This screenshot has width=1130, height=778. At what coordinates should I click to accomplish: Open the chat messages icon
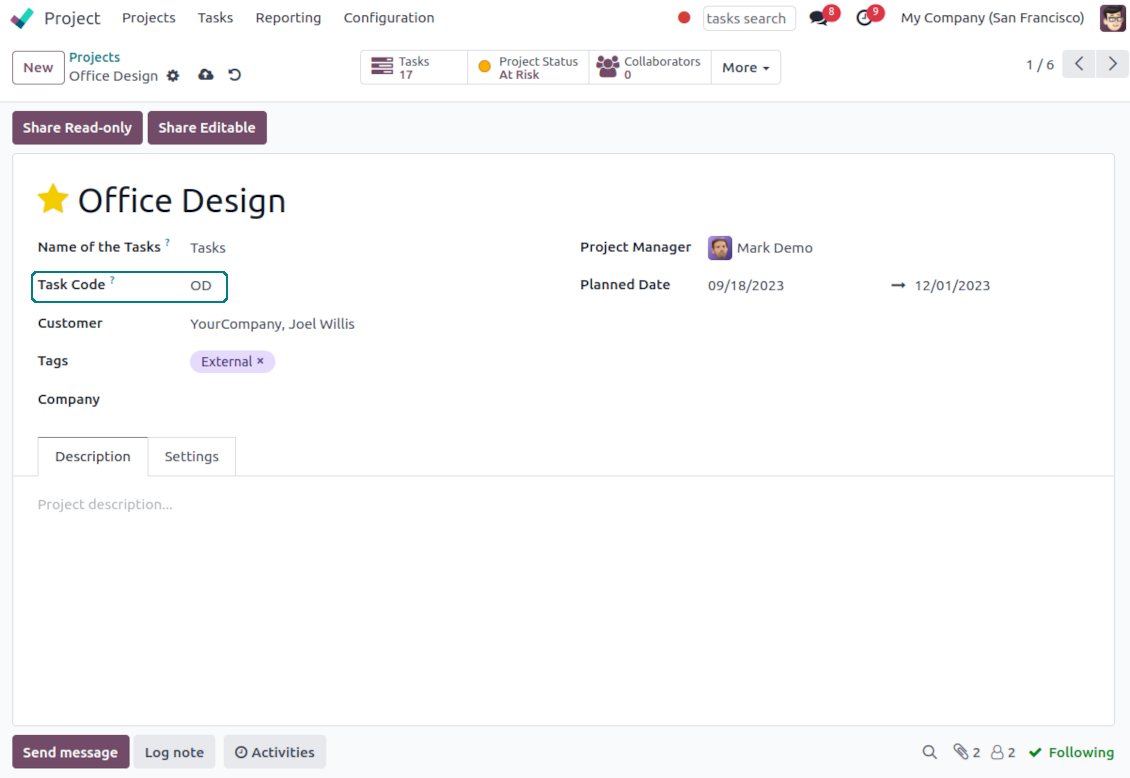(819, 18)
